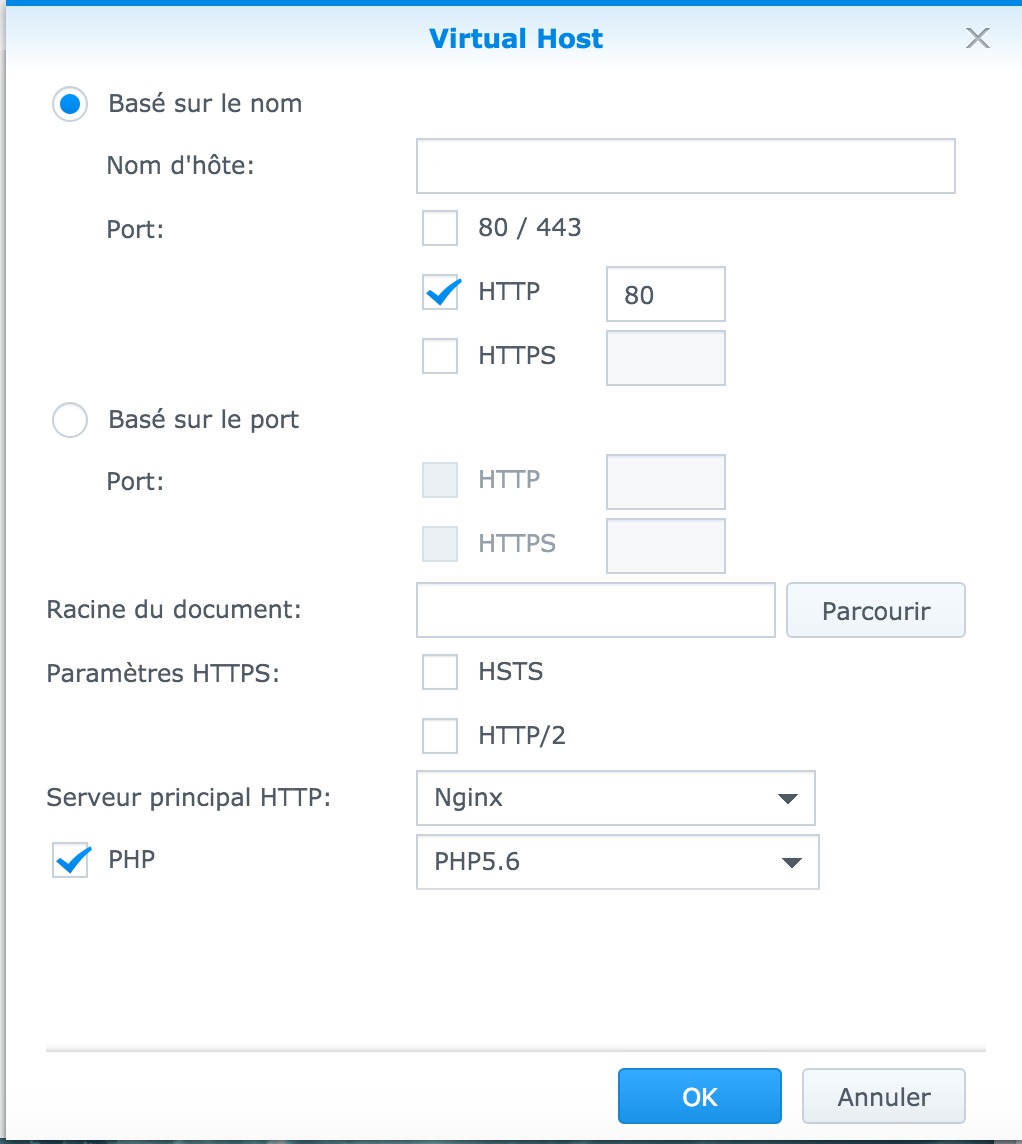Click the port-based HTTP port field
The image size is (1022, 1144).
(x=666, y=482)
